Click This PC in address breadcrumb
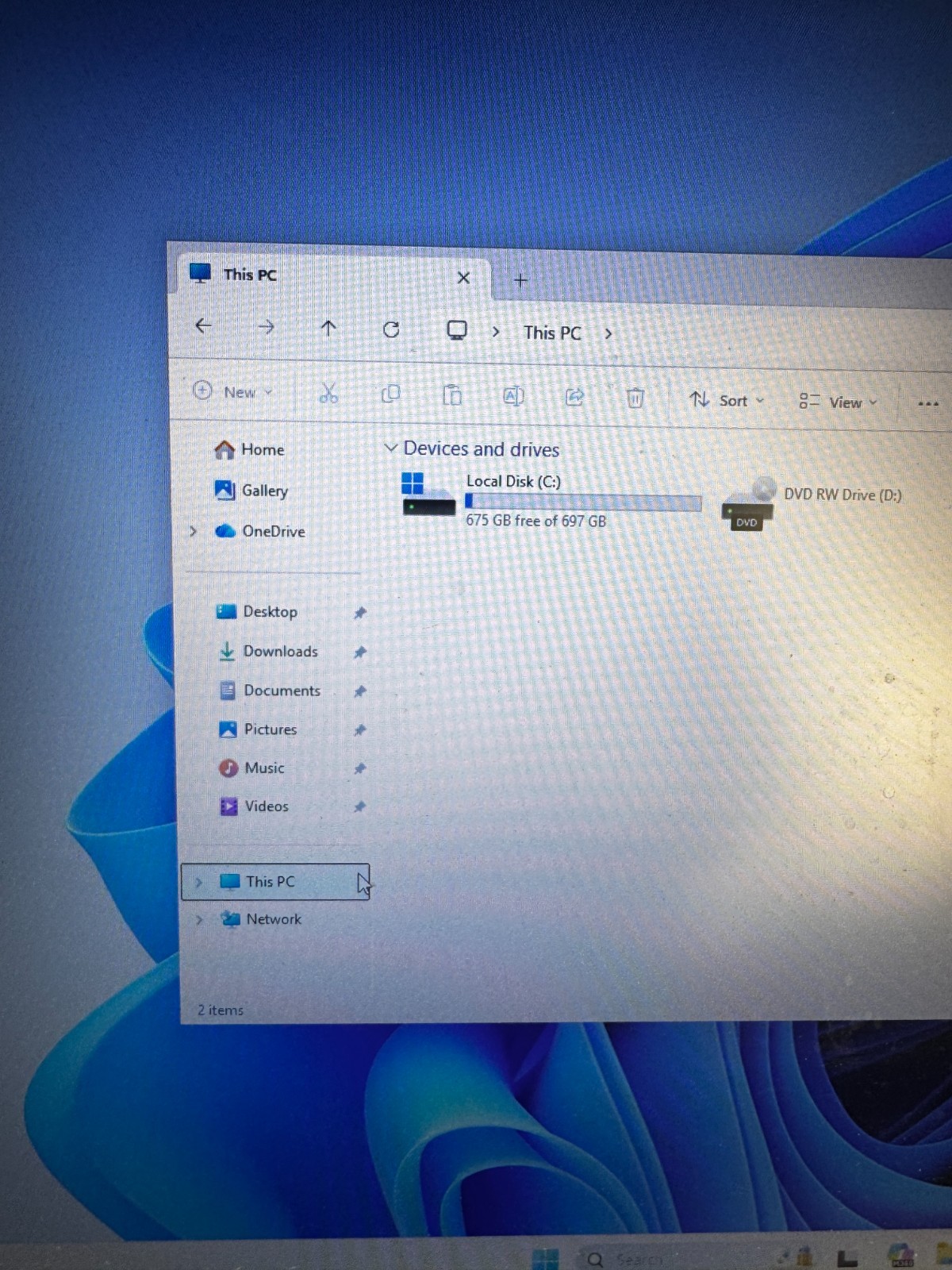The width and height of the screenshot is (952, 1270). click(x=552, y=333)
